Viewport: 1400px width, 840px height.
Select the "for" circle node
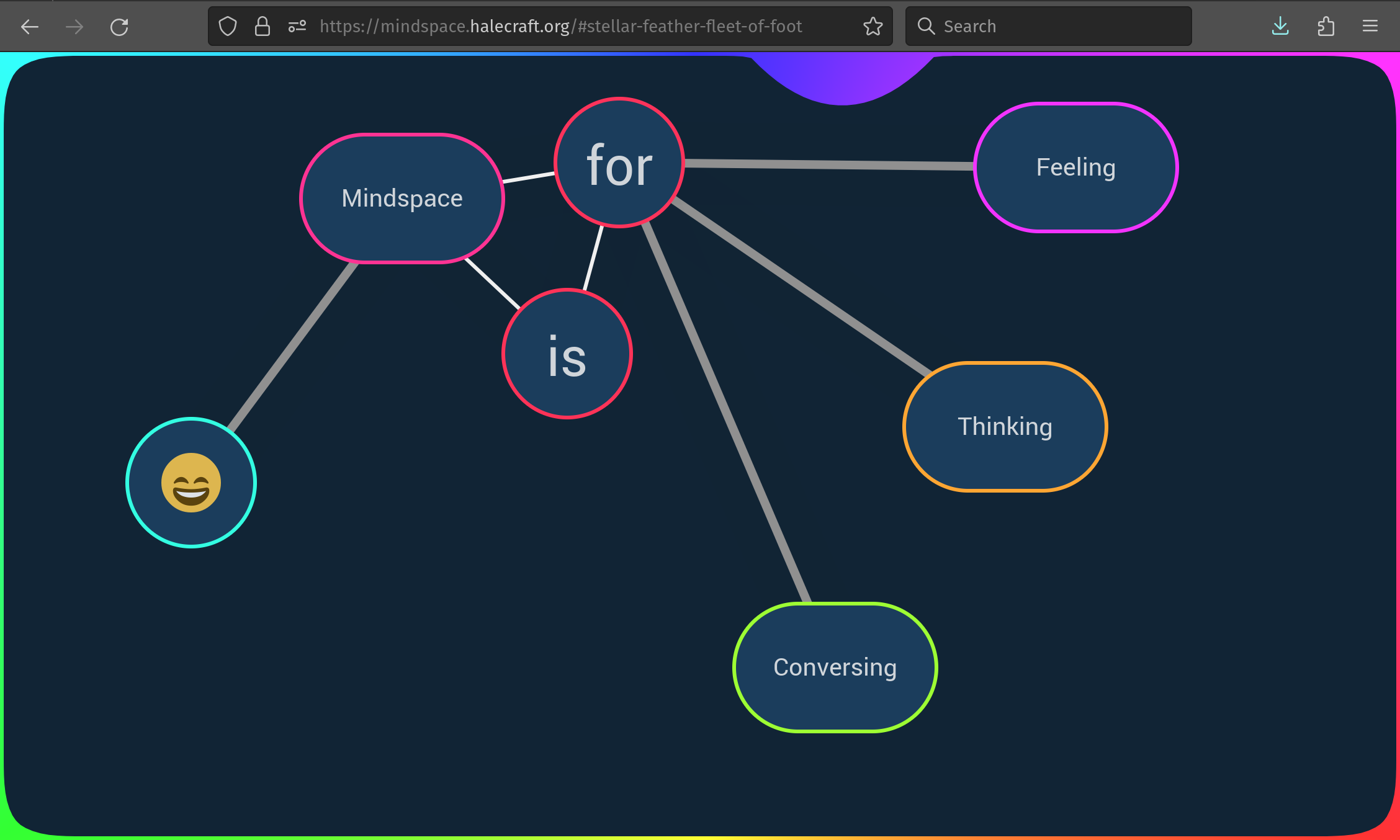[x=619, y=163]
